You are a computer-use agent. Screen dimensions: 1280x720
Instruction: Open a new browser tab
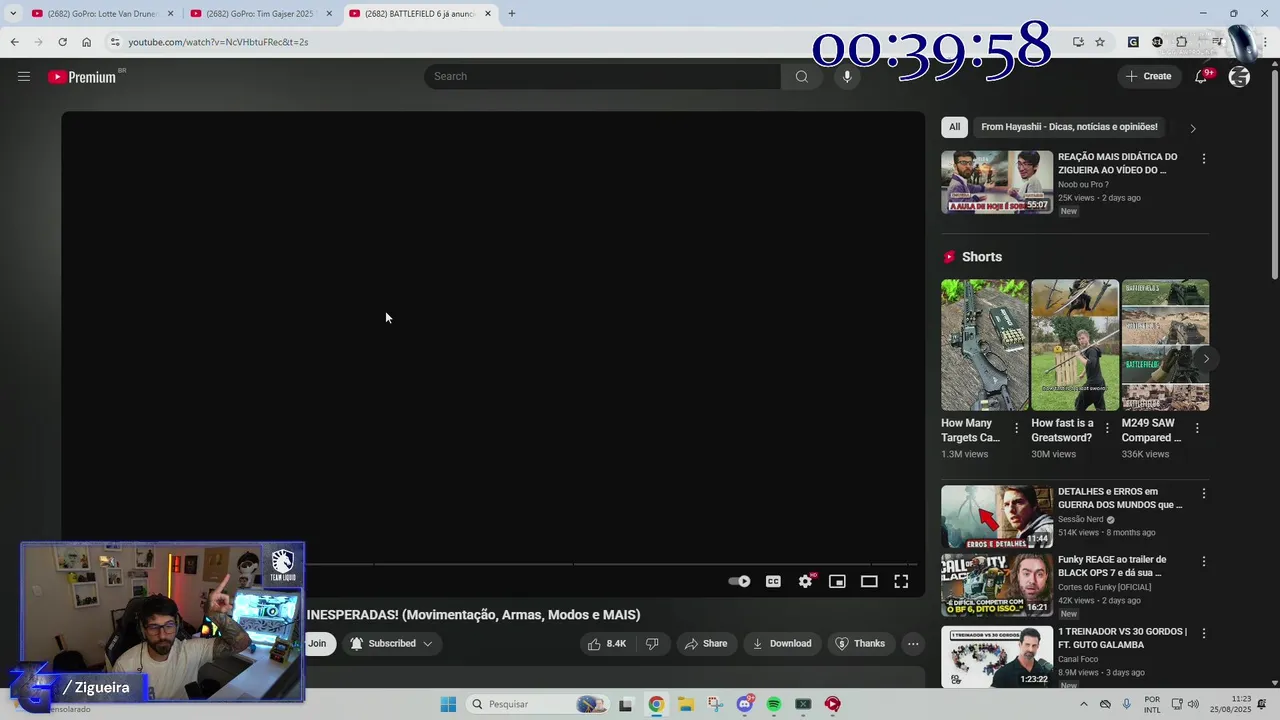511,13
